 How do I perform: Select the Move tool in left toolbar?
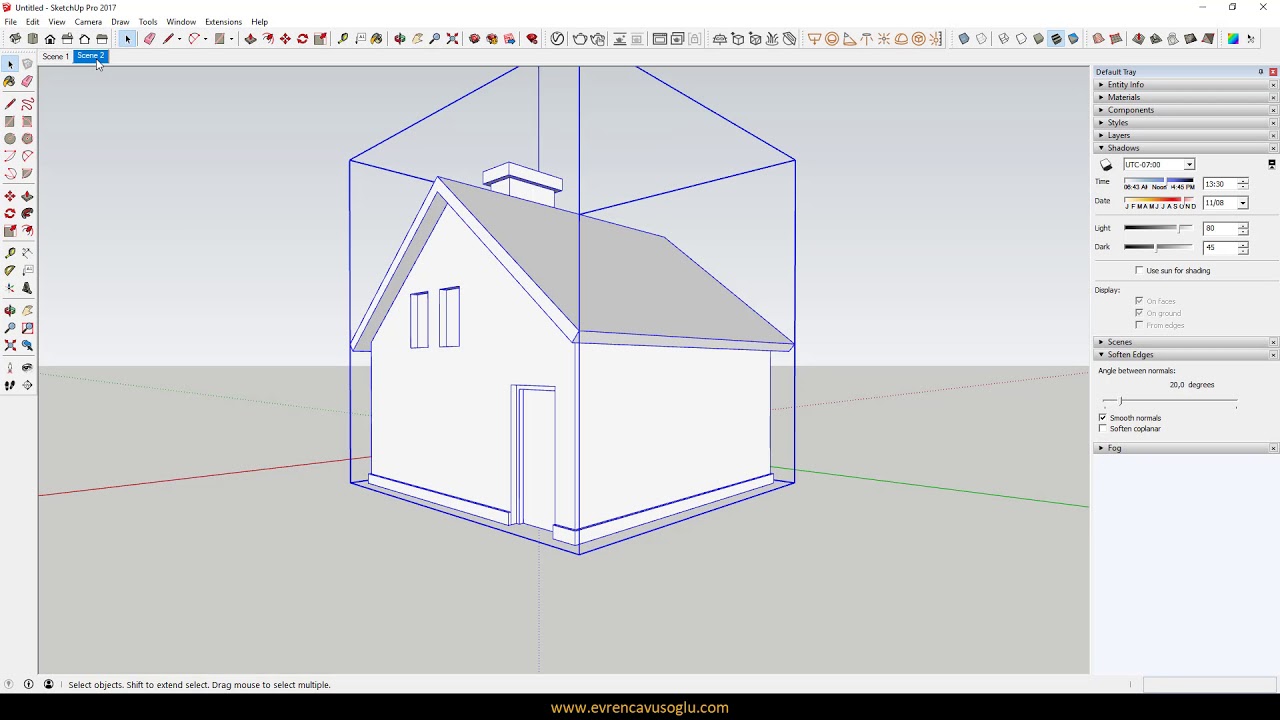coord(10,197)
